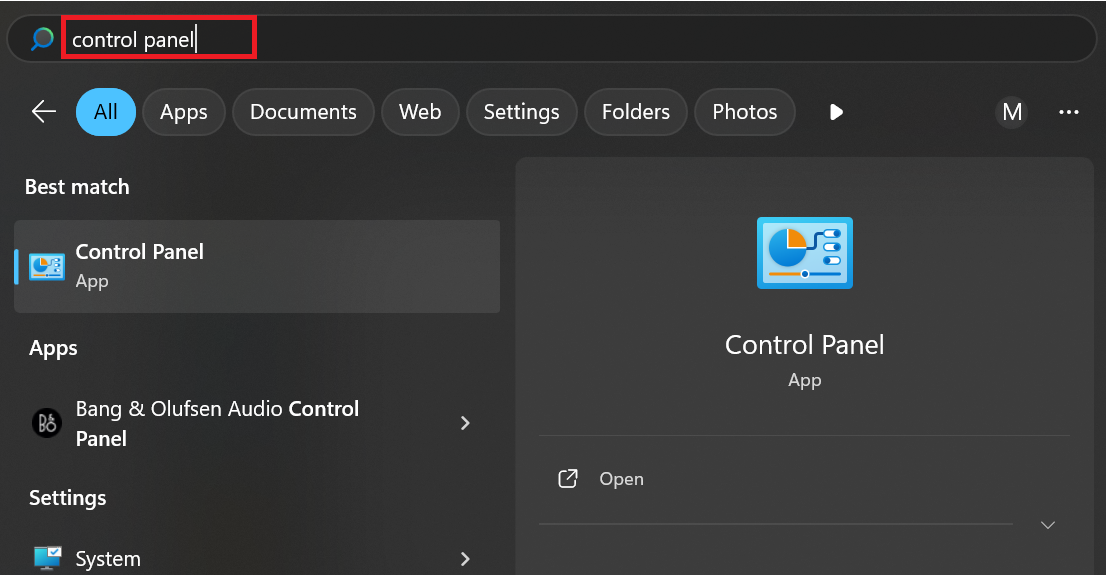The width and height of the screenshot is (1106, 575).
Task: Click the search magnifier icon
Action: click(x=42, y=39)
